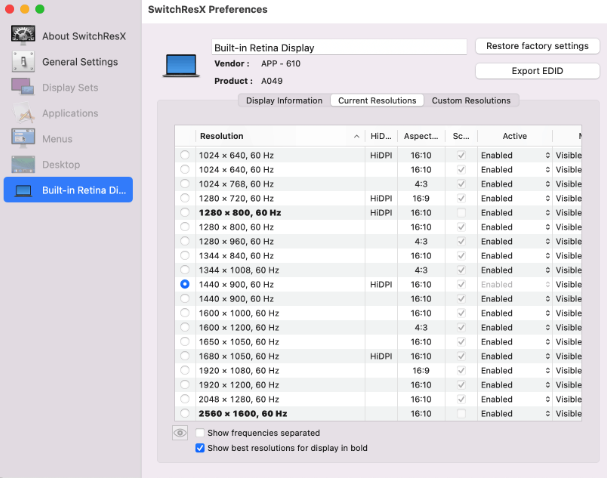Toggle the eye visibility button below table
607x478 pixels.
180,433
